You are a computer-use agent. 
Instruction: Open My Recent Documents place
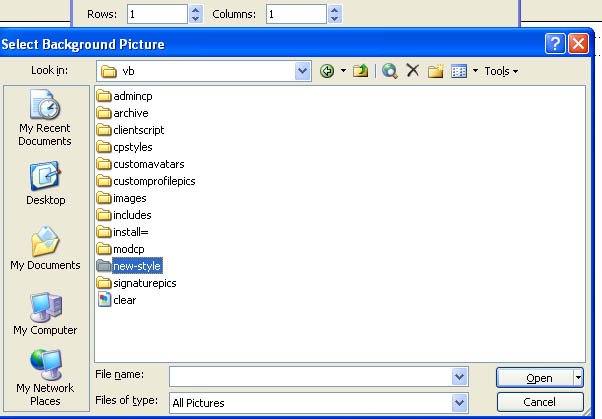[x=45, y=118]
